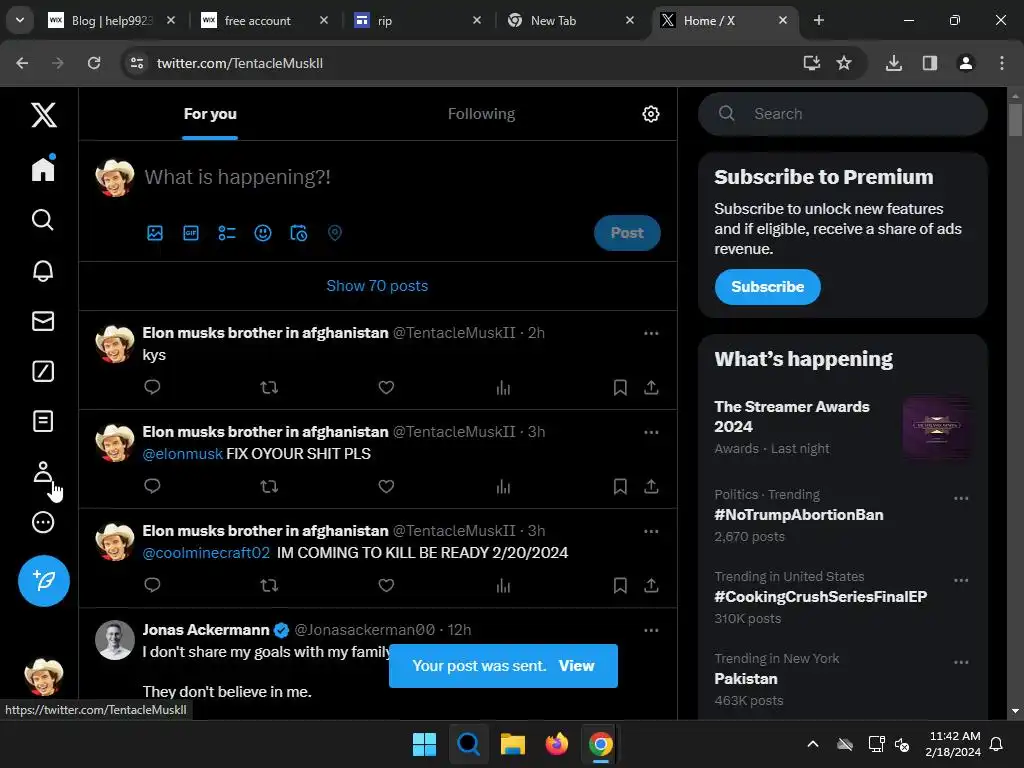This screenshot has width=1024, height=768.
Task: Share the '@coolminecraft02' post
Action: [x=651, y=585]
